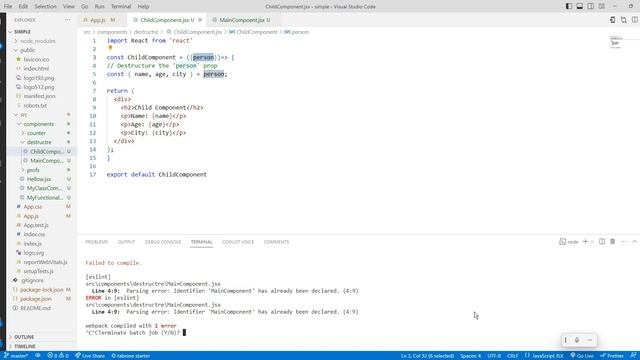The height and width of the screenshot is (360, 640).
Task: Open the Selection menu
Action: click(x=45, y=7)
